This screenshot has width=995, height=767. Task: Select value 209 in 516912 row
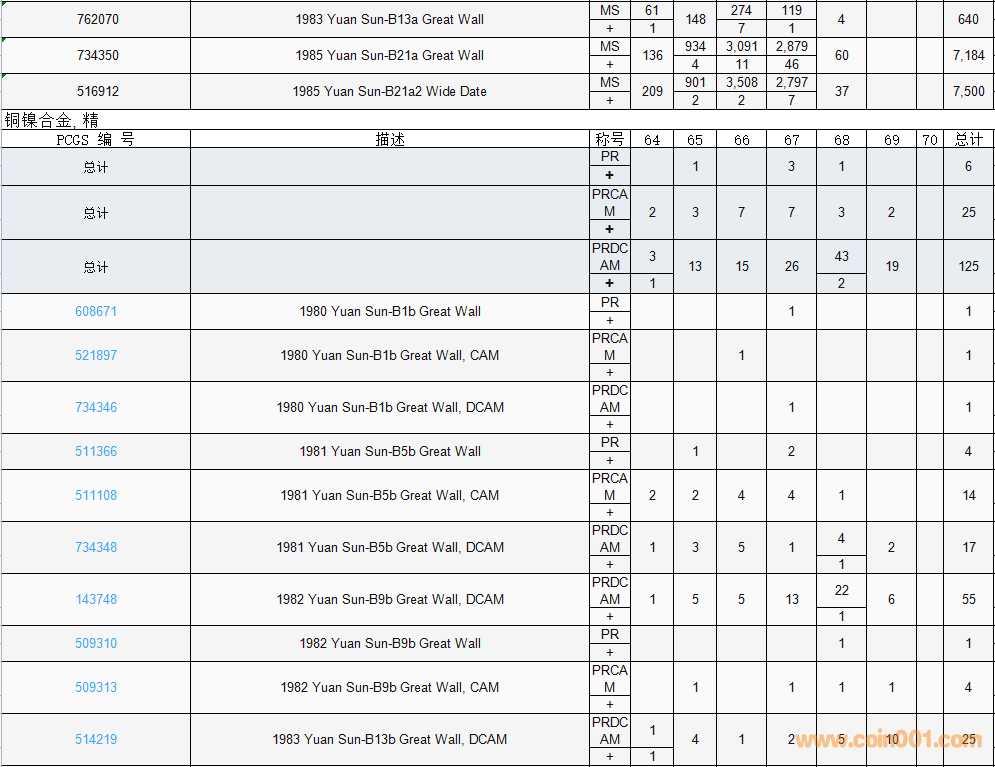click(652, 91)
